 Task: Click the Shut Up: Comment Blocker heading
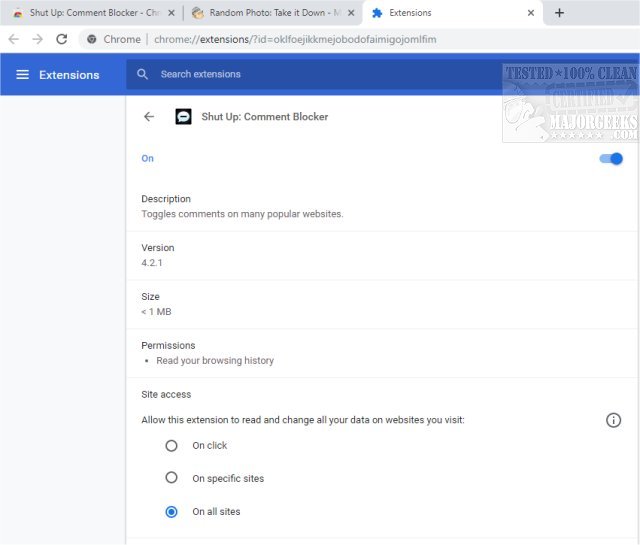(264, 117)
